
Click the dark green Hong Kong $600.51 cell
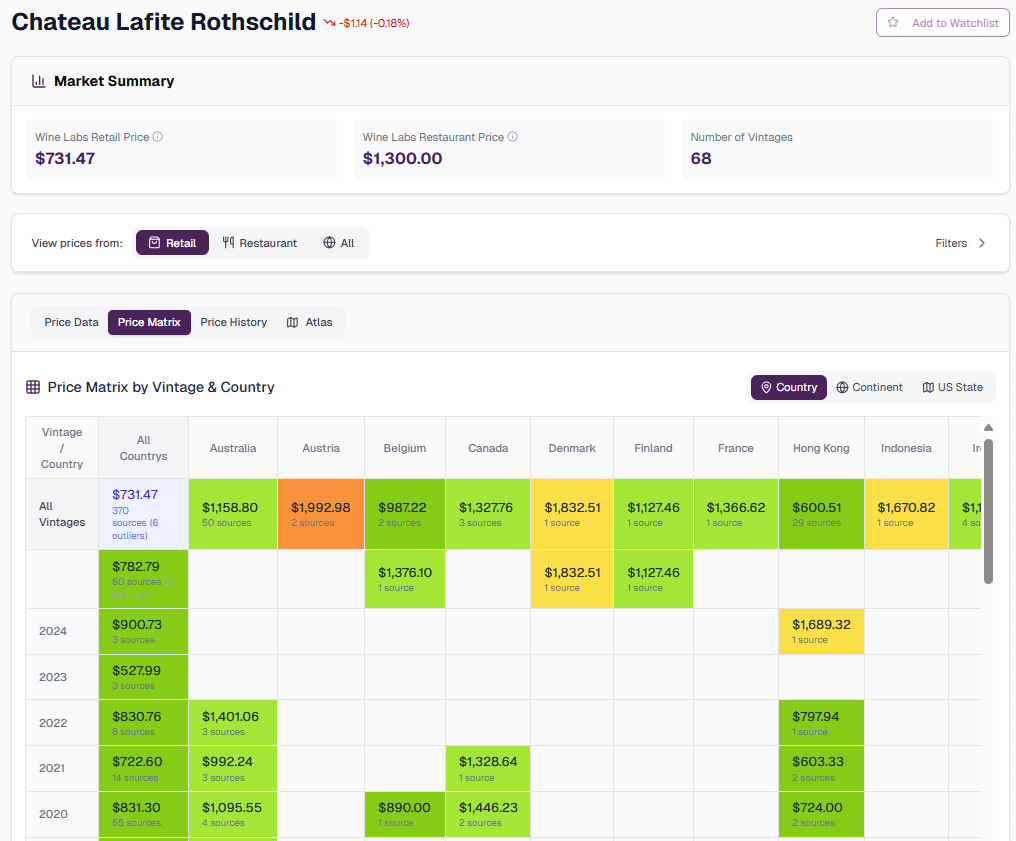point(821,514)
